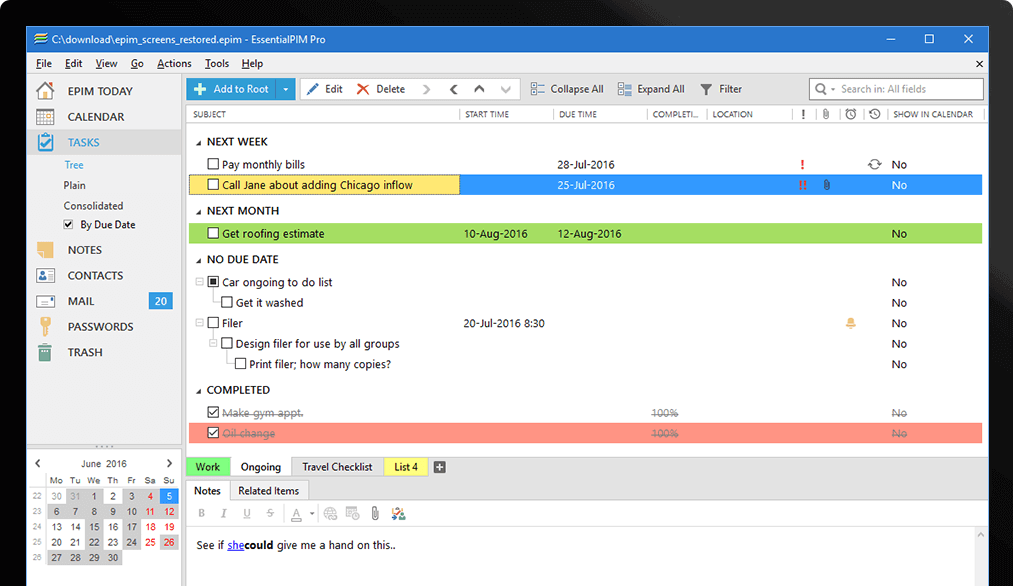Click the paperclip on the Call Jane task

(x=826, y=185)
